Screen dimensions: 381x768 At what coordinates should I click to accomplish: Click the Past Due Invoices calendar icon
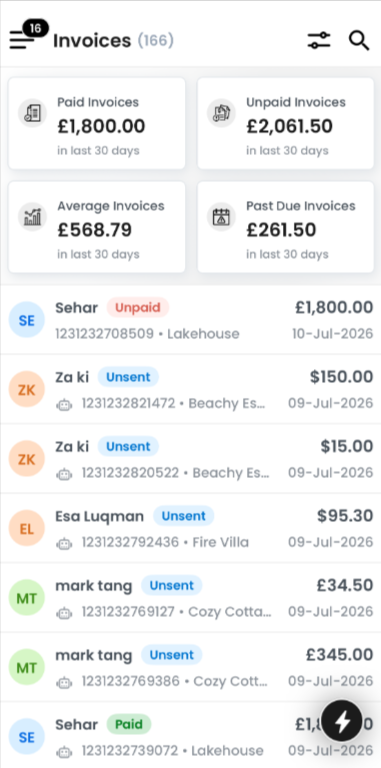point(221,216)
